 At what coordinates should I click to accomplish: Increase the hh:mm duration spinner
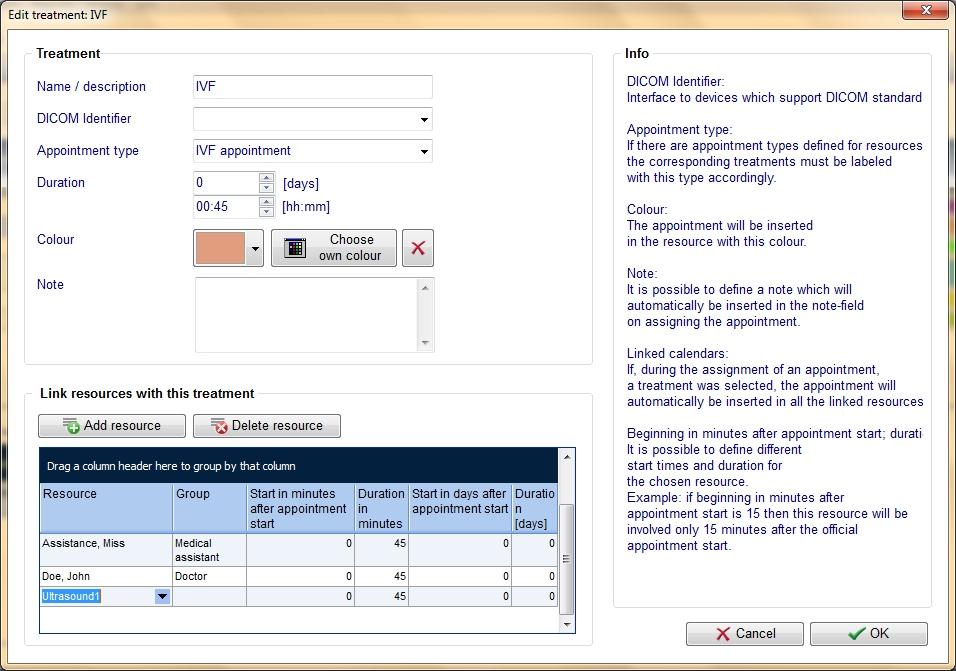click(266, 202)
